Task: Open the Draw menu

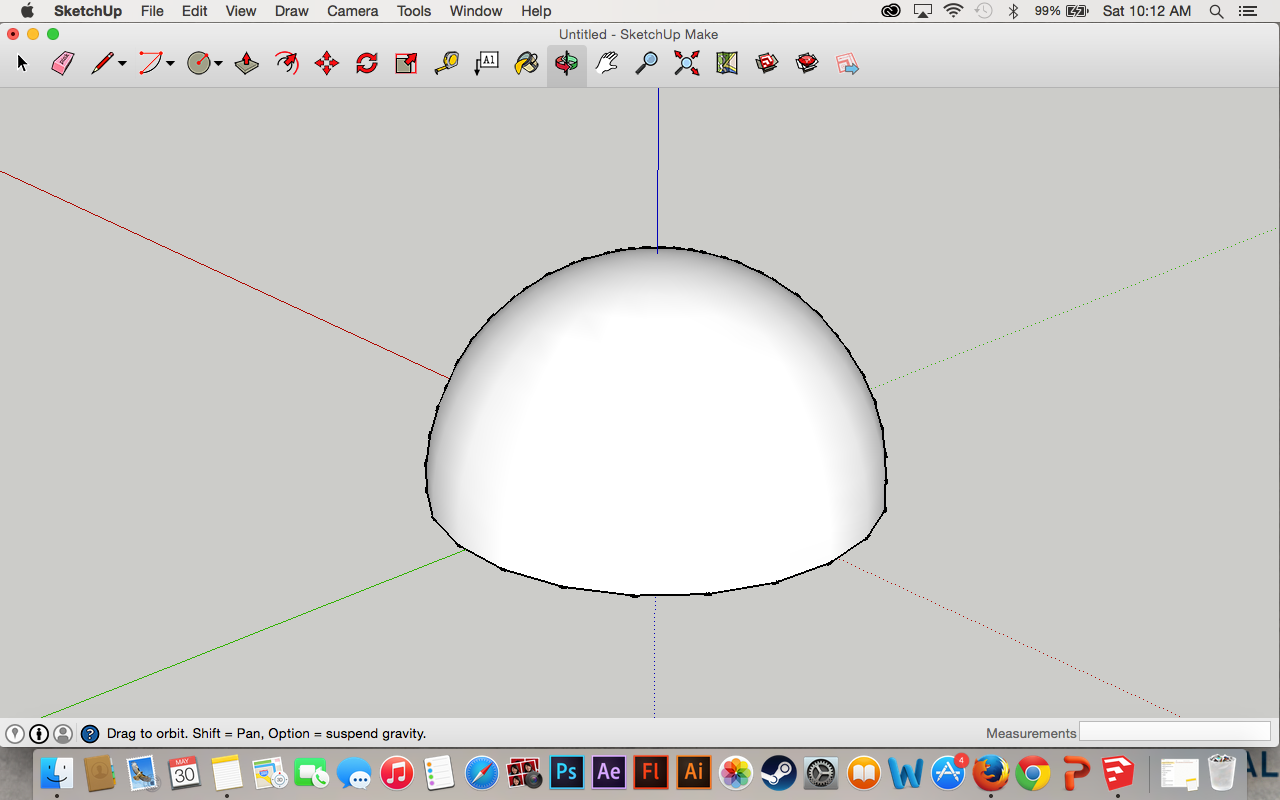Action: coord(291,11)
